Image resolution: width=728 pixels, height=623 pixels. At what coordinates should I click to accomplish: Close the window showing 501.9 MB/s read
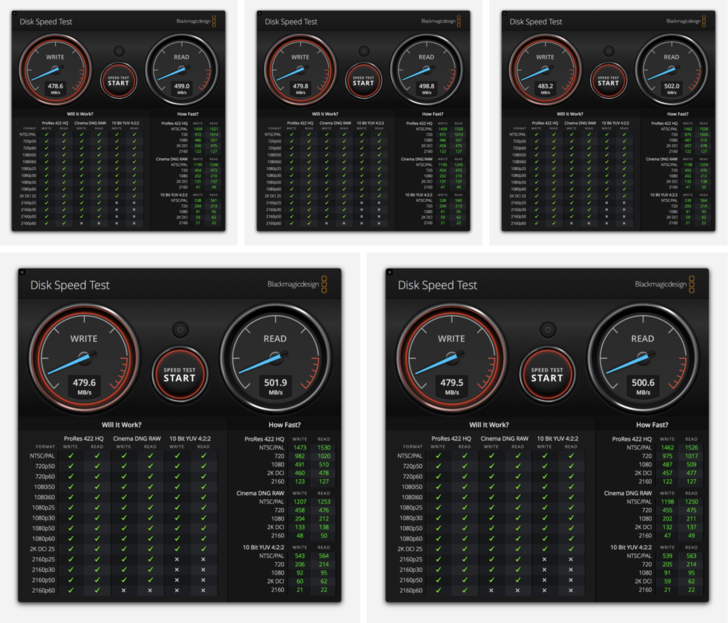coord(22,273)
